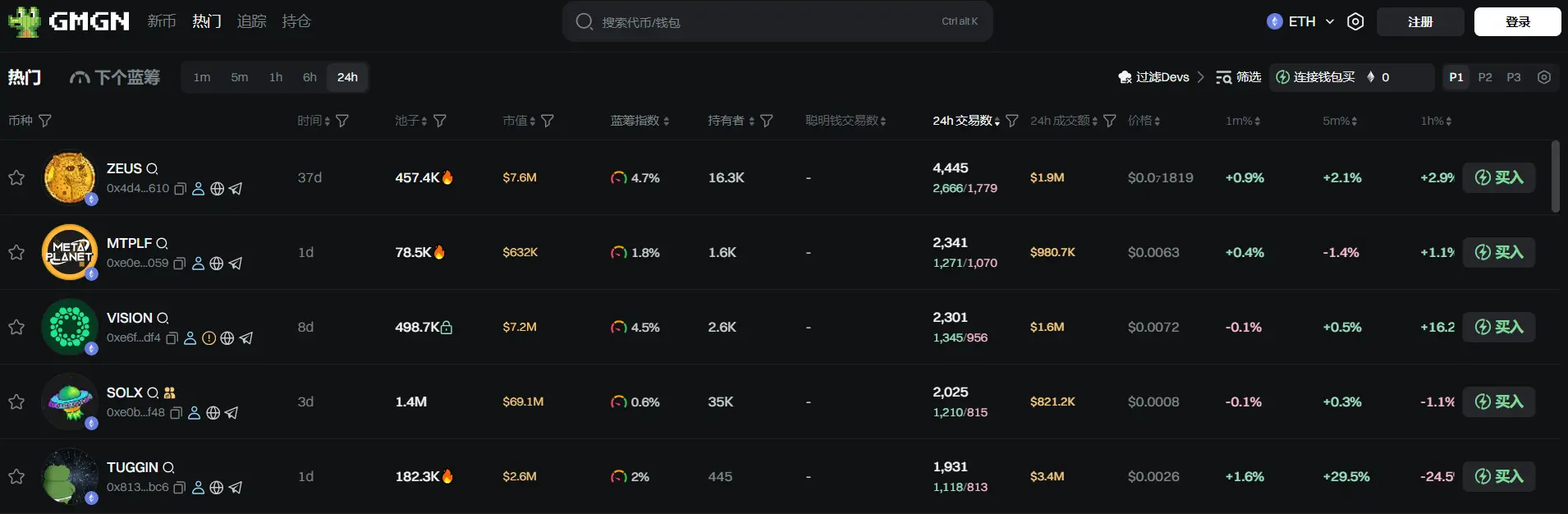The width and height of the screenshot is (1568, 514).
Task: Switch to the 新币 tab
Action: [162, 21]
